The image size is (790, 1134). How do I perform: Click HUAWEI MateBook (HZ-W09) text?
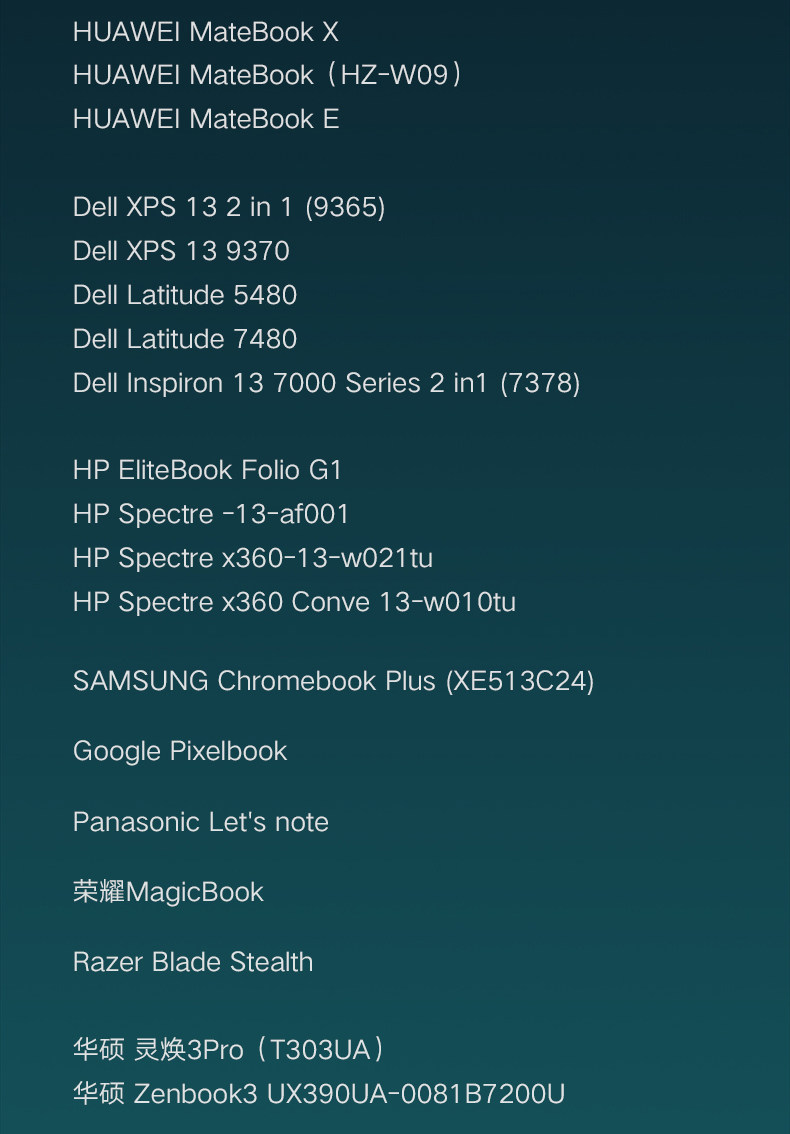[267, 75]
